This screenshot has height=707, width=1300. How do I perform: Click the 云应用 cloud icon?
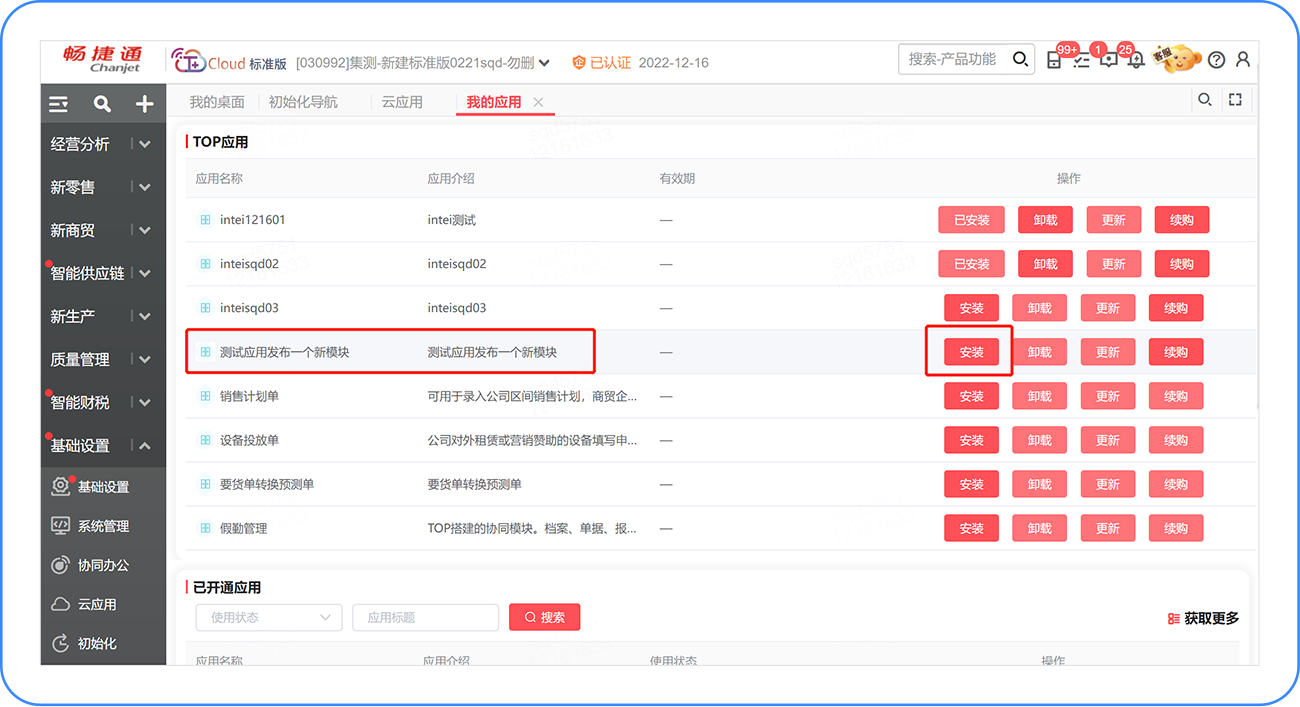coord(61,604)
